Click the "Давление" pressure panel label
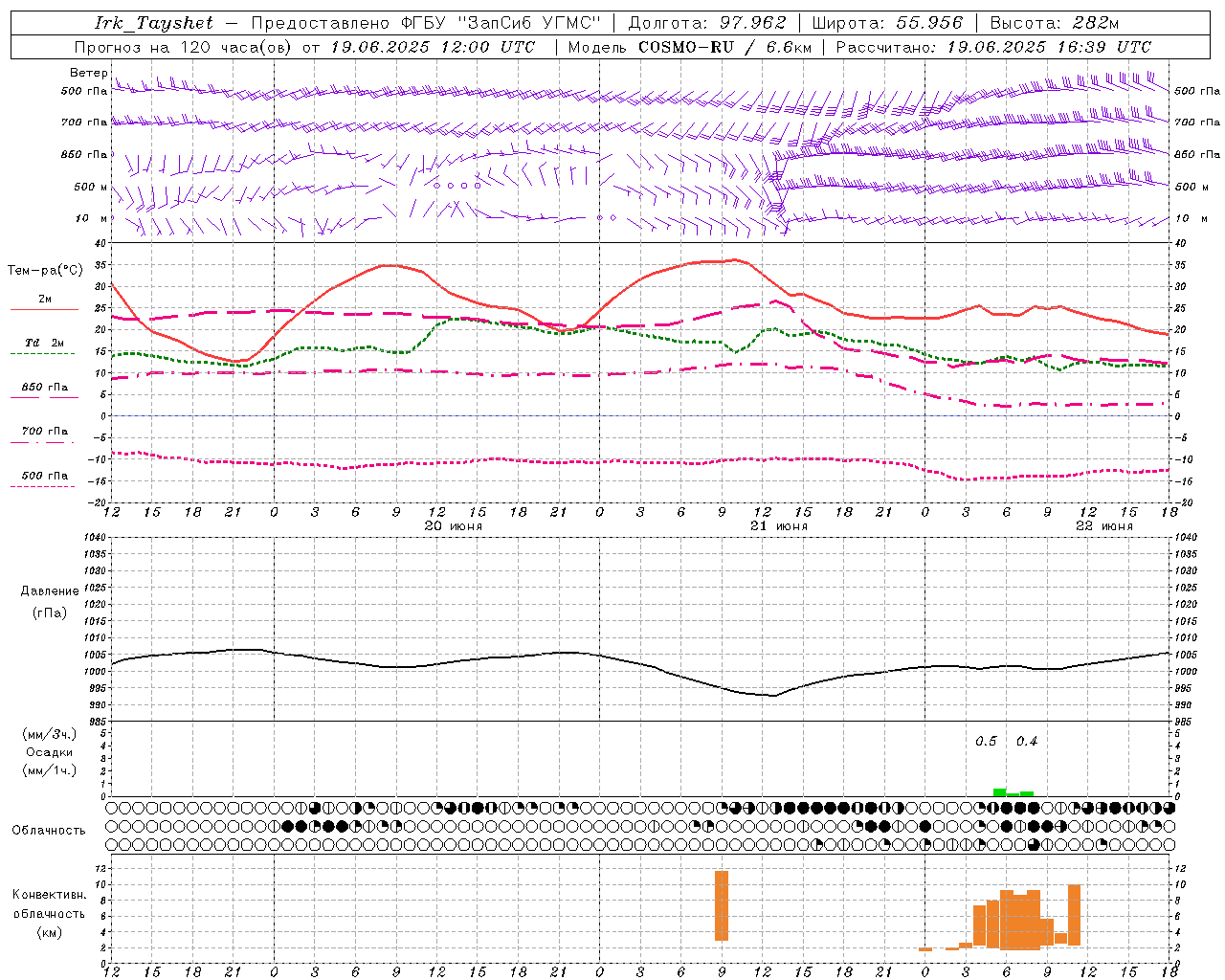The width and height of the screenshot is (1225, 980). point(50,591)
